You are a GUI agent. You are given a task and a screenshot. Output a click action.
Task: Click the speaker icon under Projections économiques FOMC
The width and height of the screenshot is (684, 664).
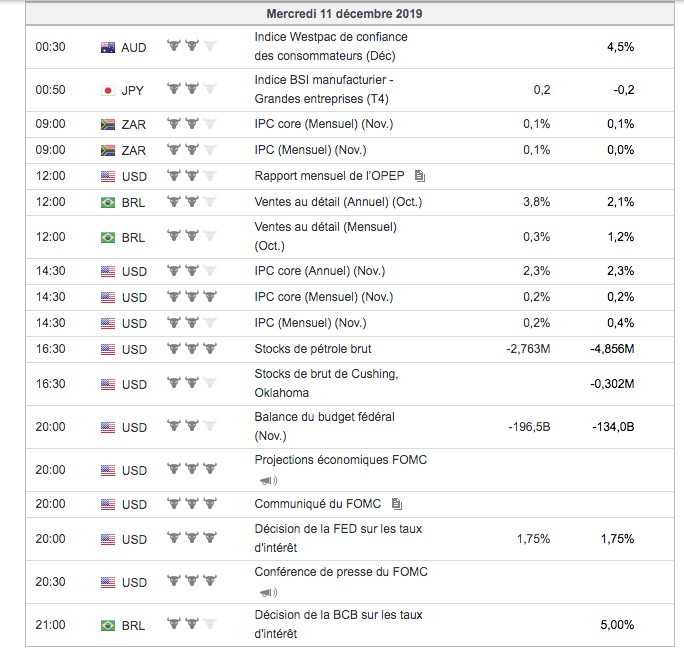268,480
